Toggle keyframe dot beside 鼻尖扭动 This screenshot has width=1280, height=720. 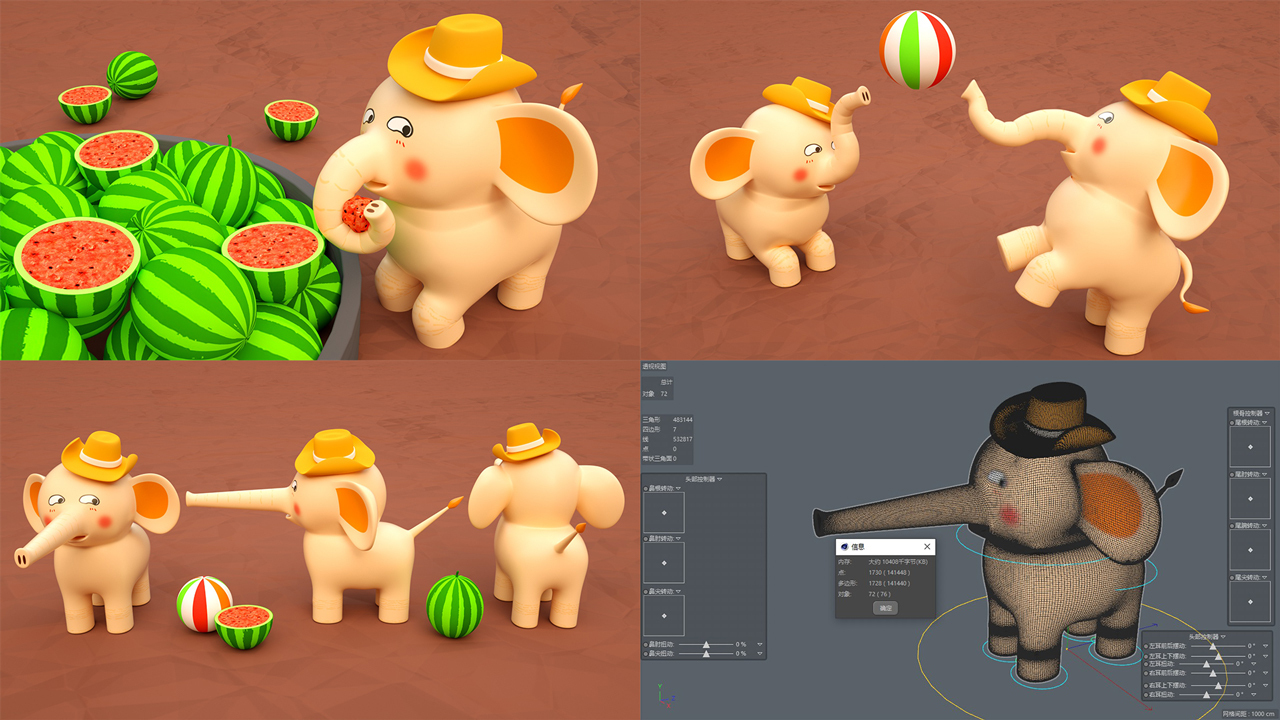point(646,653)
